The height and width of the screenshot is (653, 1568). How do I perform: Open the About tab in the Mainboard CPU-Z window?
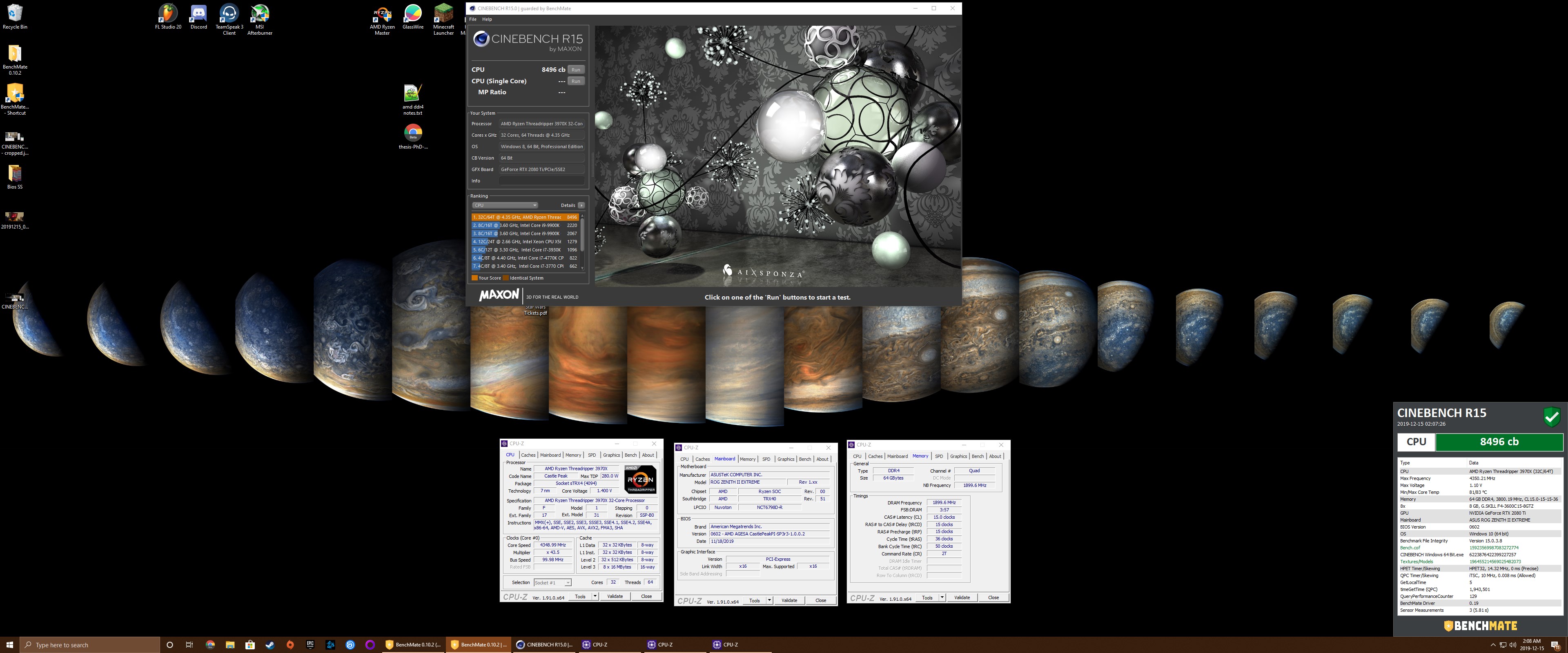coord(822,459)
